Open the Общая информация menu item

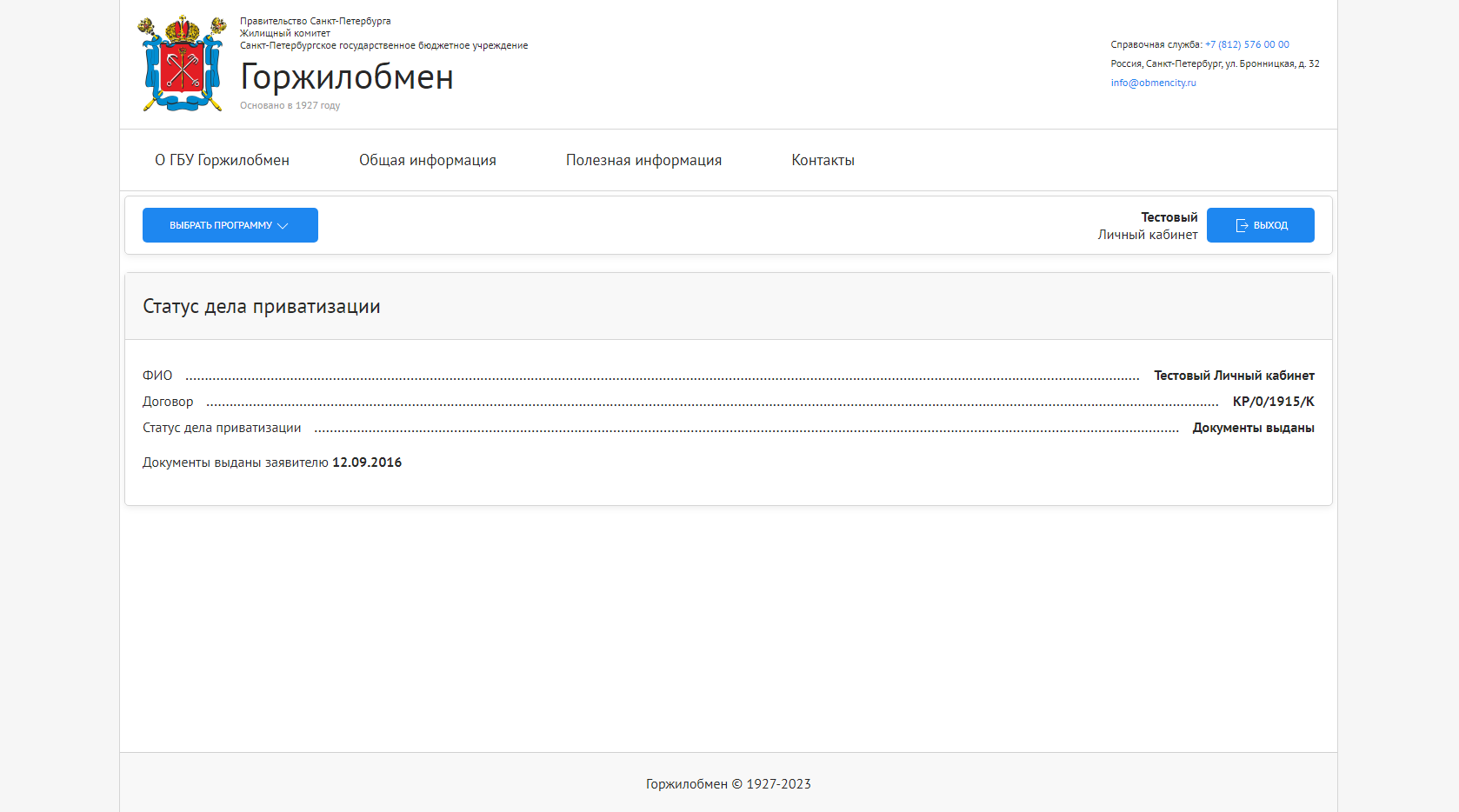point(427,160)
